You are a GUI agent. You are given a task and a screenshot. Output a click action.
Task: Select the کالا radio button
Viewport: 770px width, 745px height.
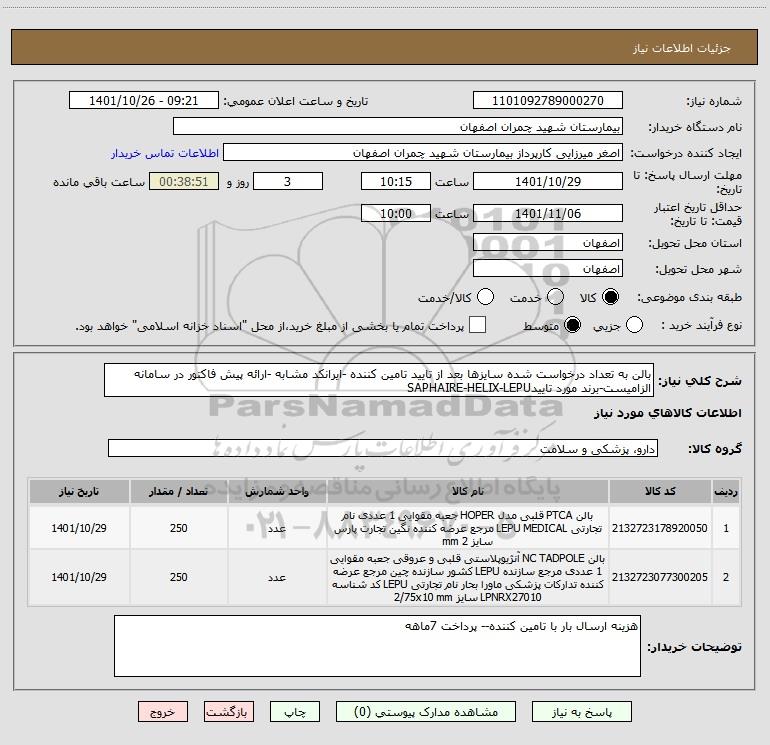610,297
